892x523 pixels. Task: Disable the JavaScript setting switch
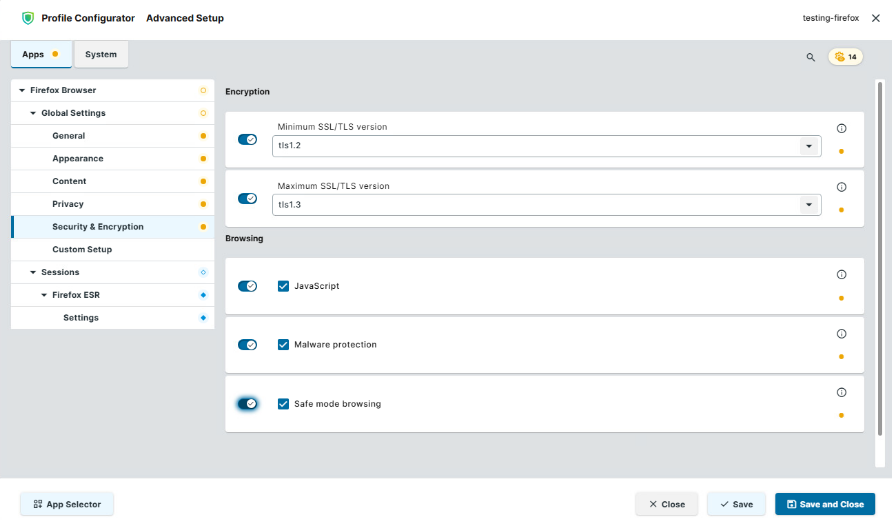[x=247, y=286]
